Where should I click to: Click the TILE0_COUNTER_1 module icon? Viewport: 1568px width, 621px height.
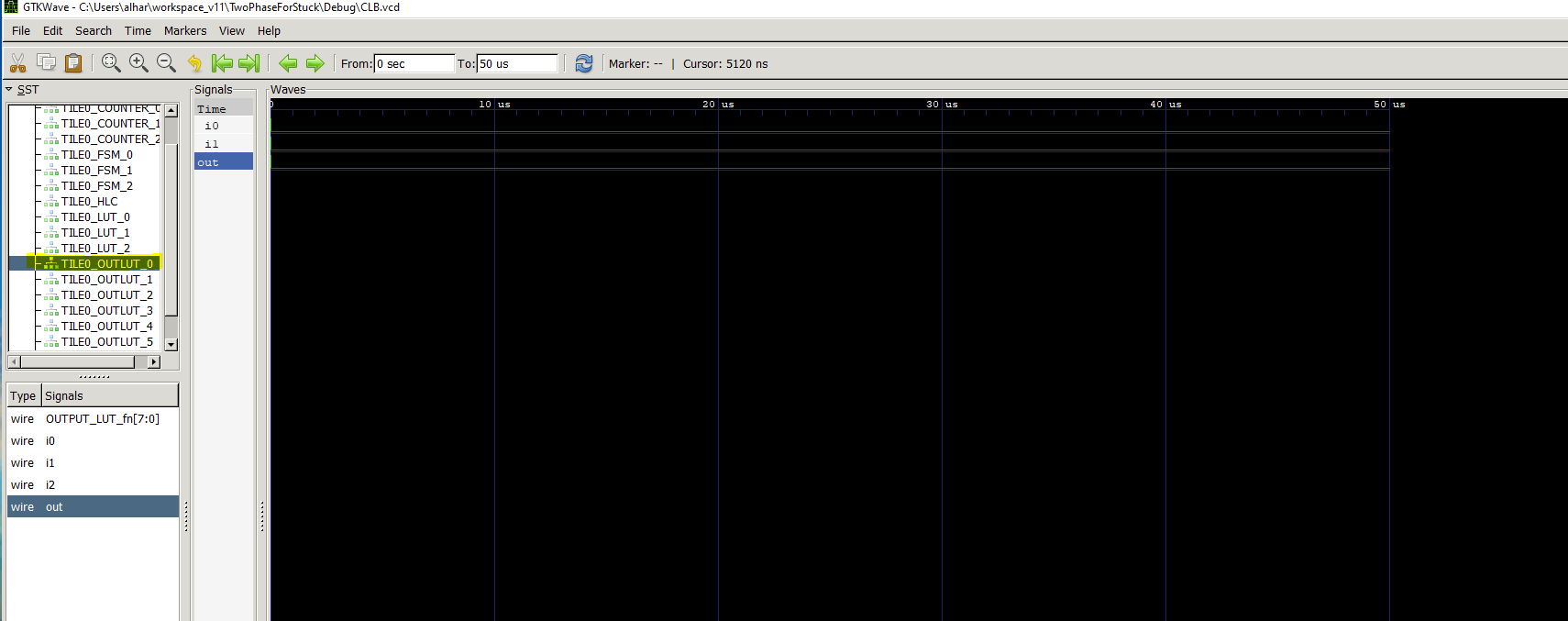pos(51,124)
